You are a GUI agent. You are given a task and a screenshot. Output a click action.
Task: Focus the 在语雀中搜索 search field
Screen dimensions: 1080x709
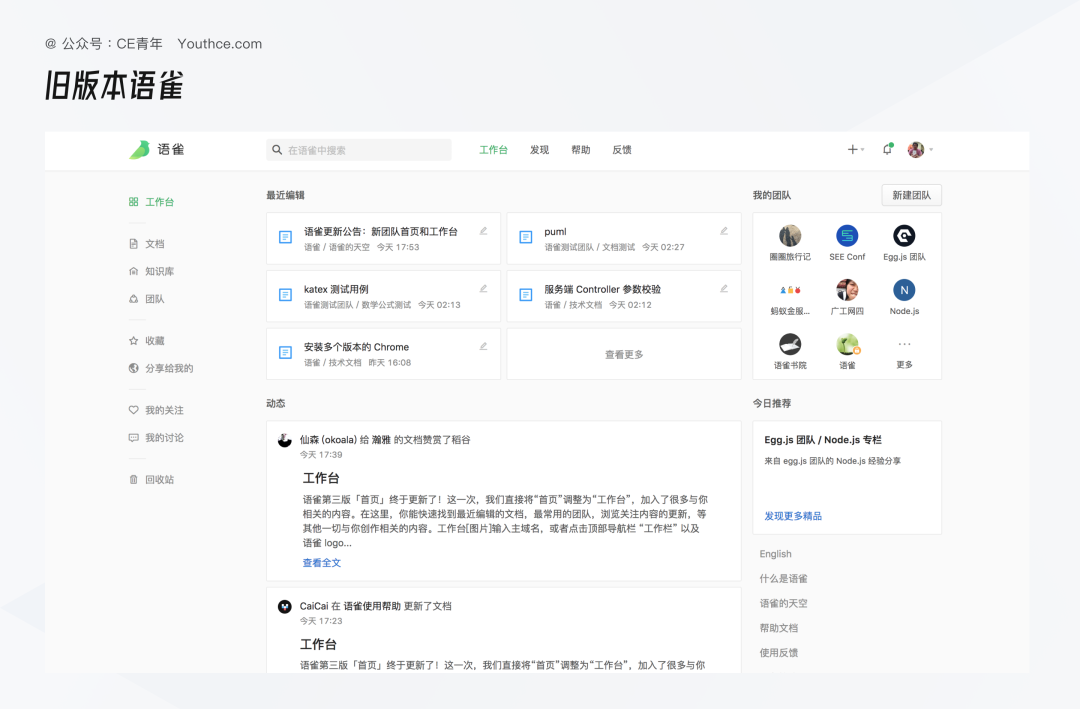tap(359, 150)
